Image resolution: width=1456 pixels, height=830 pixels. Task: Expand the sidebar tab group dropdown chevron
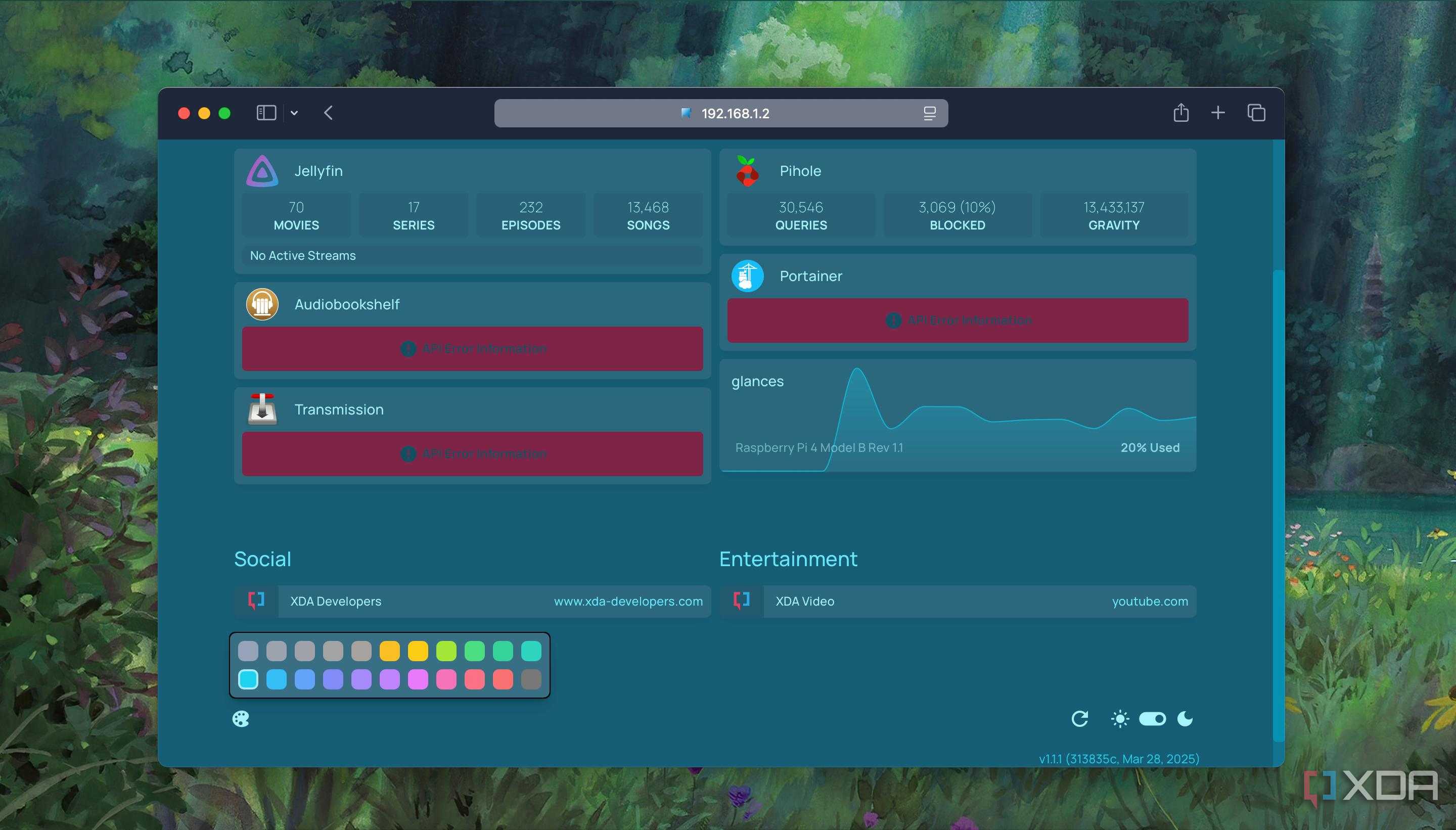[294, 113]
